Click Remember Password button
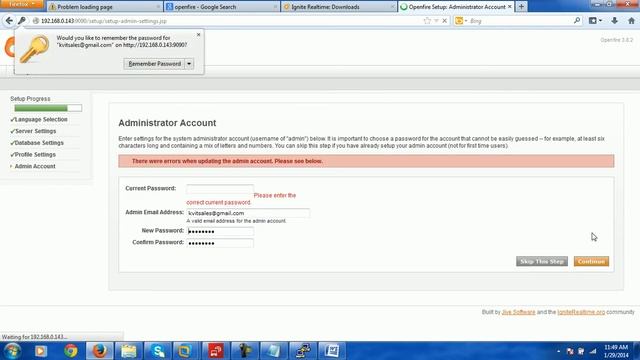The width and height of the screenshot is (640, 360). point(154,64)
